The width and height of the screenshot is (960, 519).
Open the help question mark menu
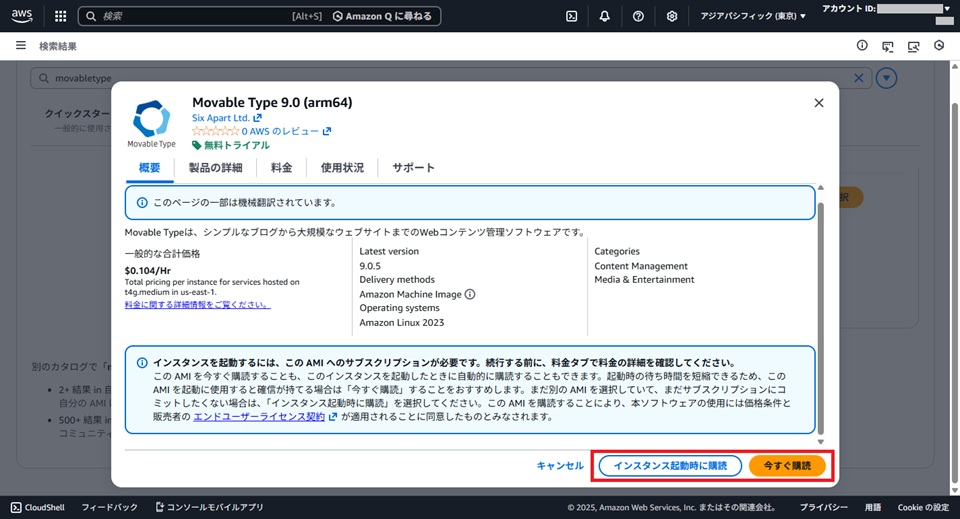638,16
